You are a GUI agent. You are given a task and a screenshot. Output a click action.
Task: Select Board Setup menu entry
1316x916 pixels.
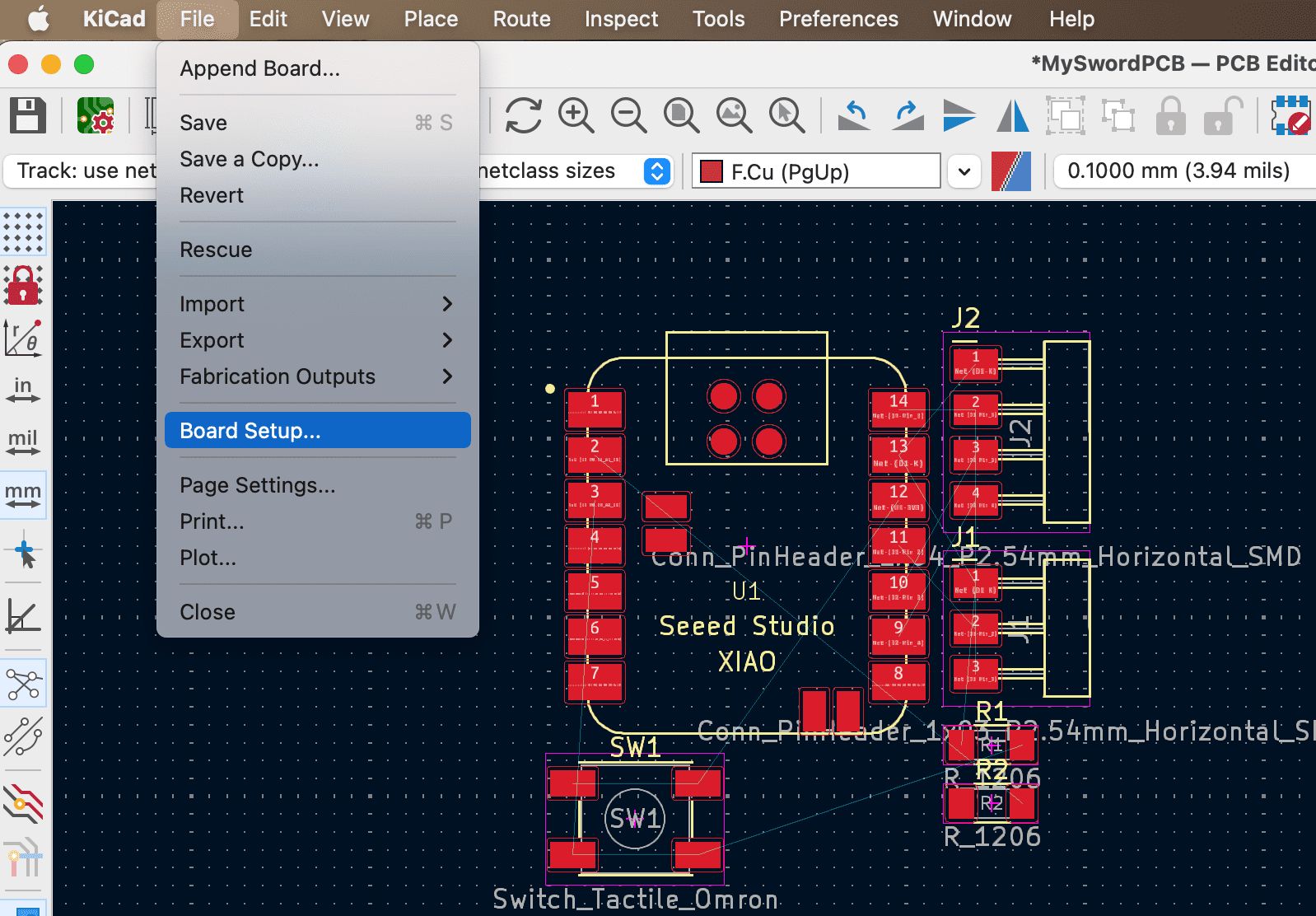tap(318, 431)
